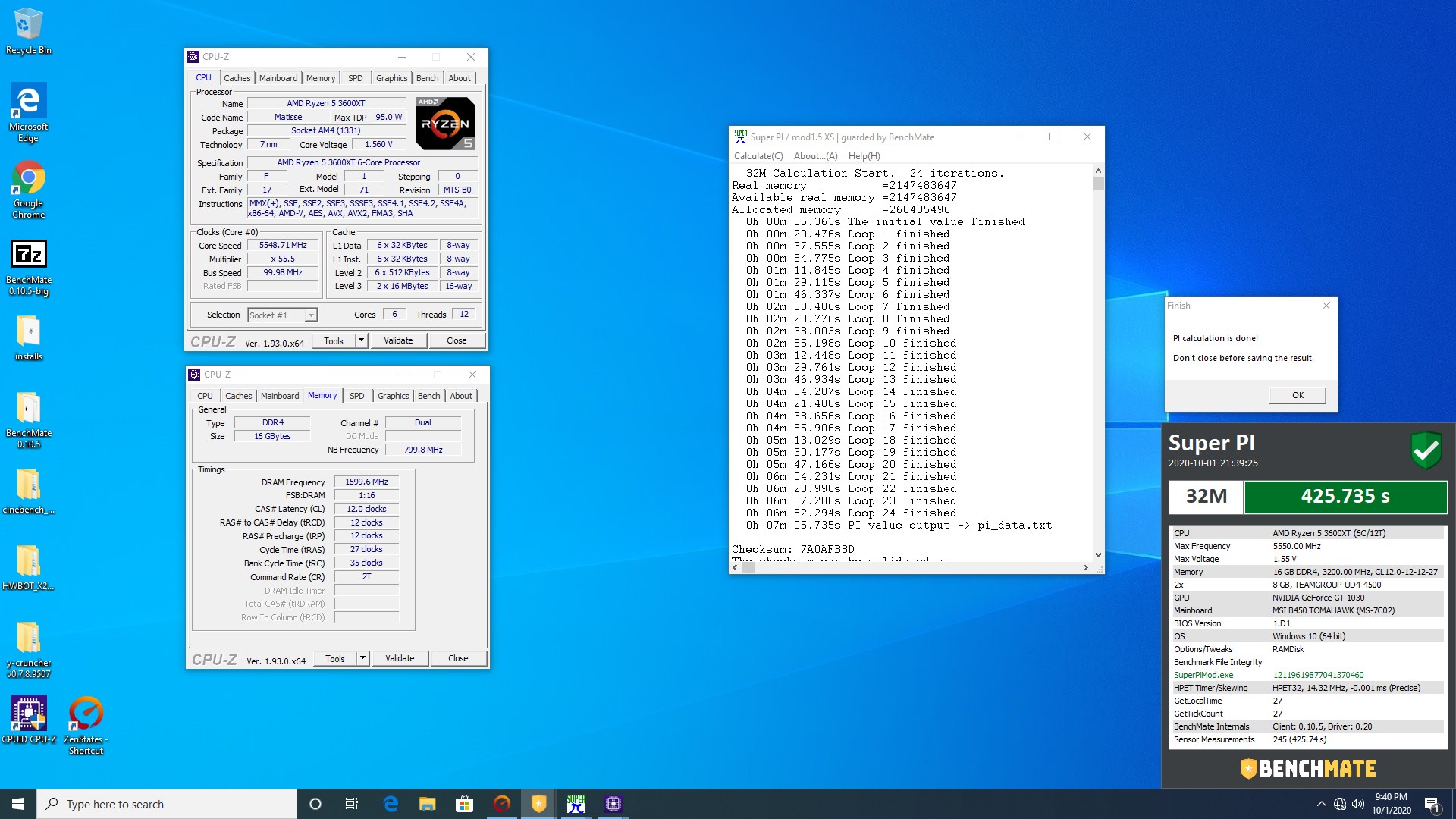Screen dimensions: 1456x819
Task: Switch to BenchMate taskbar icon
Action: pyautogui.click(x=539, y=804)
